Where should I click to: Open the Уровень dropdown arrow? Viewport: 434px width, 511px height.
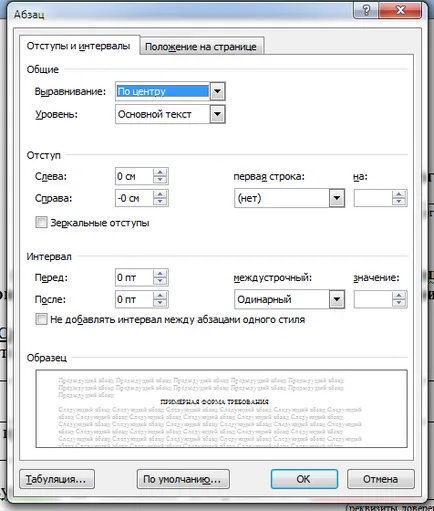pyautogui.click(x=217, y=114)
